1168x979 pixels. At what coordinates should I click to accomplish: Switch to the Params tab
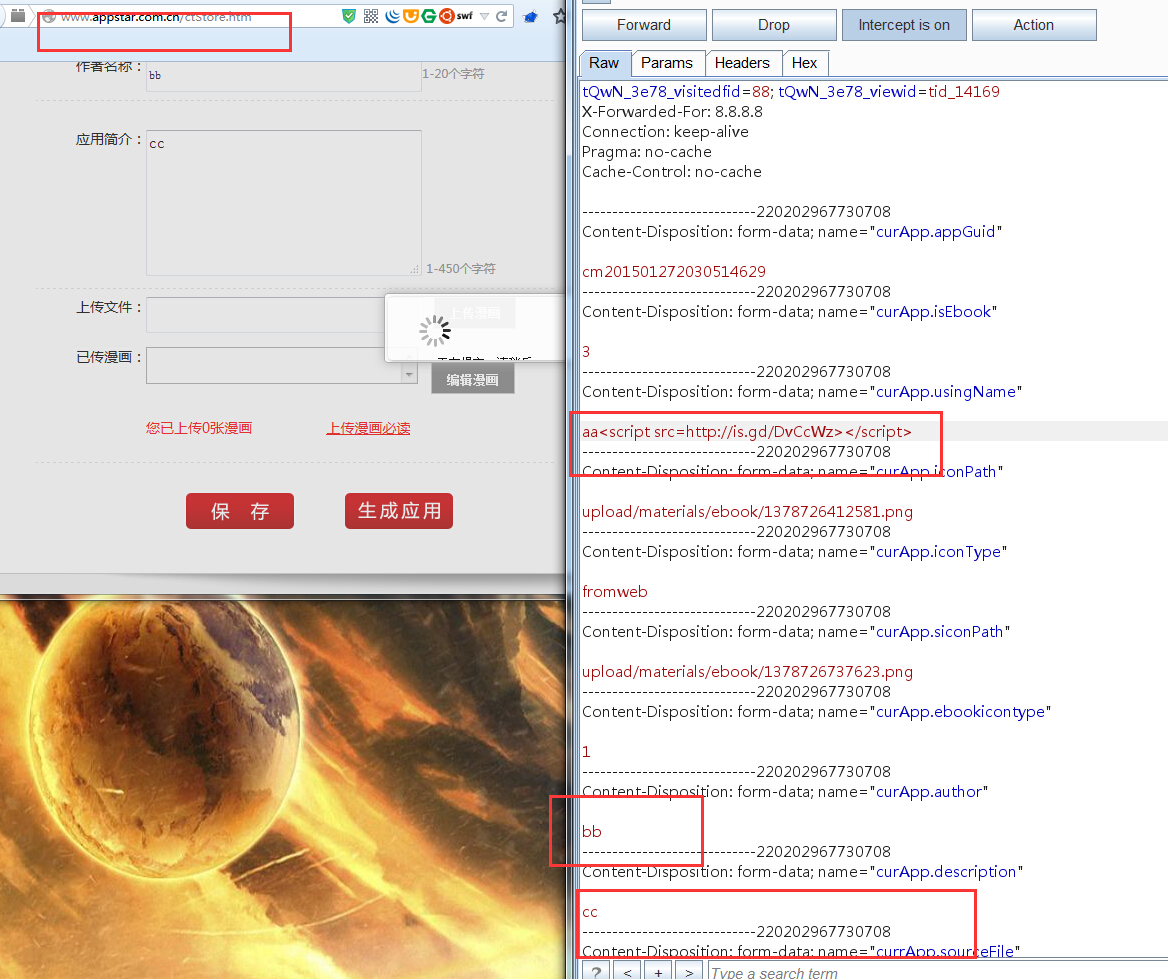point(667,63)
